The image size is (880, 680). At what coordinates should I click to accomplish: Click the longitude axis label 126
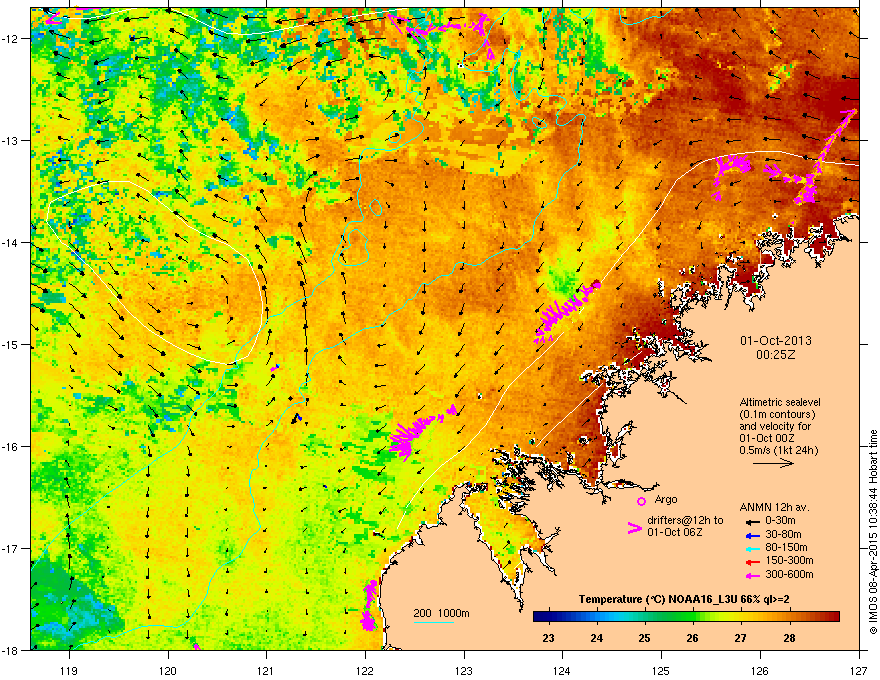click(x=760, y=670)
